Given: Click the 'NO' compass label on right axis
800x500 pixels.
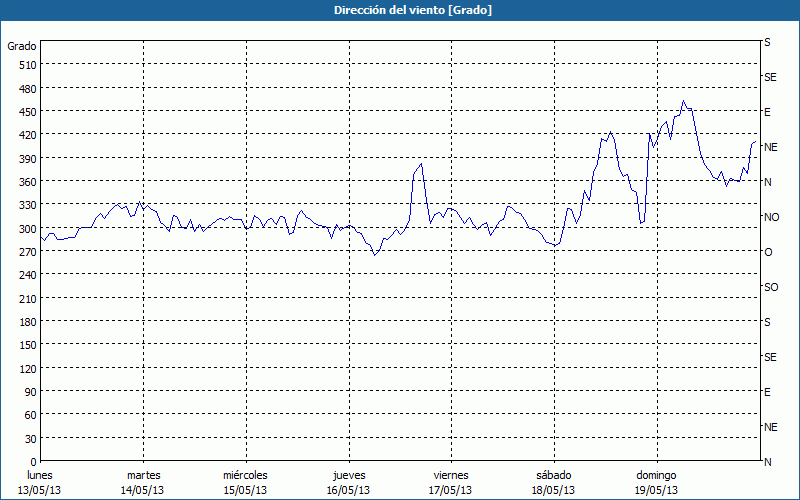Looking at the screenshot, I should click(771, 217).
